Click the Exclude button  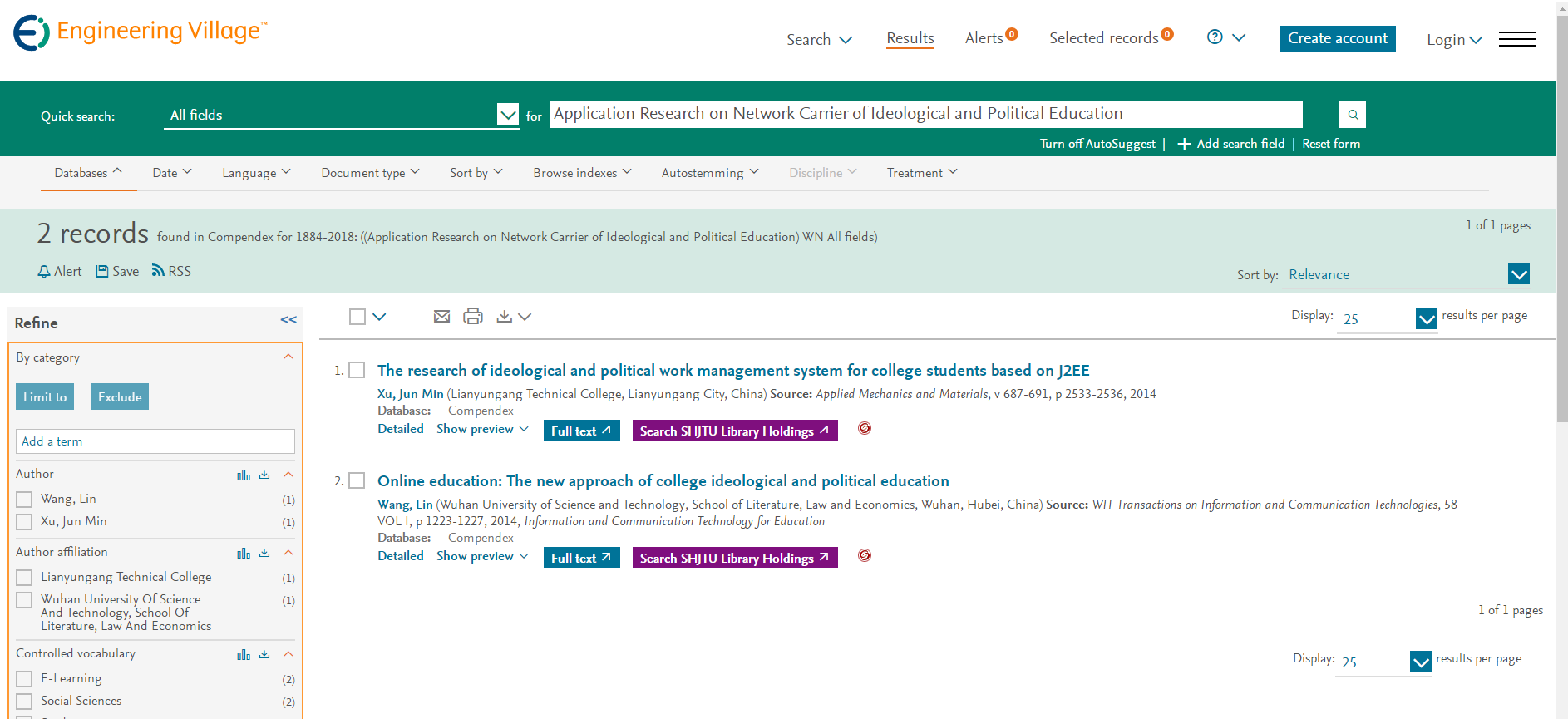coord(120,397)
